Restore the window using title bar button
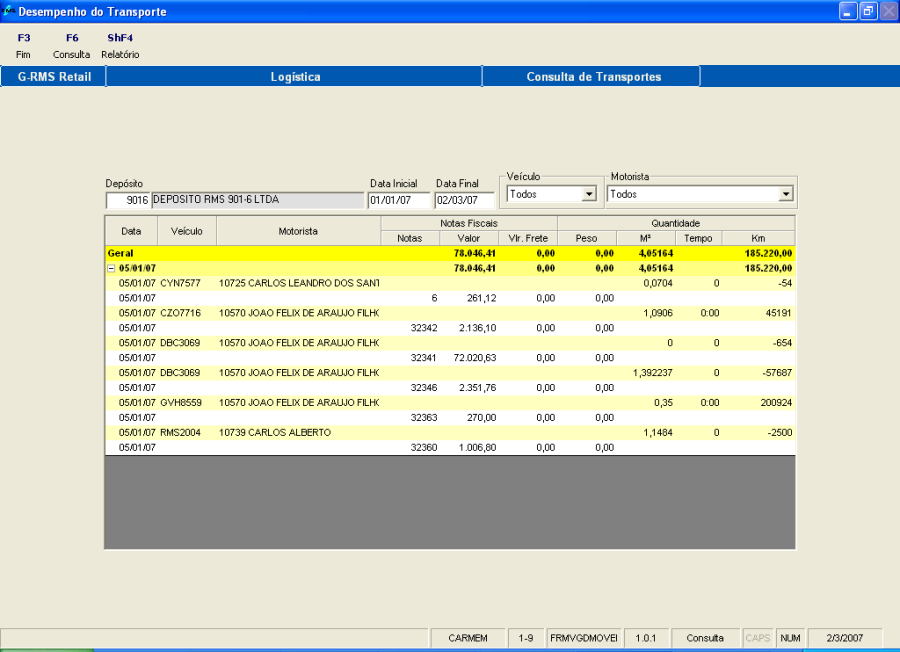This screenshot has height=652, width=900. click(x=867, y=11)
